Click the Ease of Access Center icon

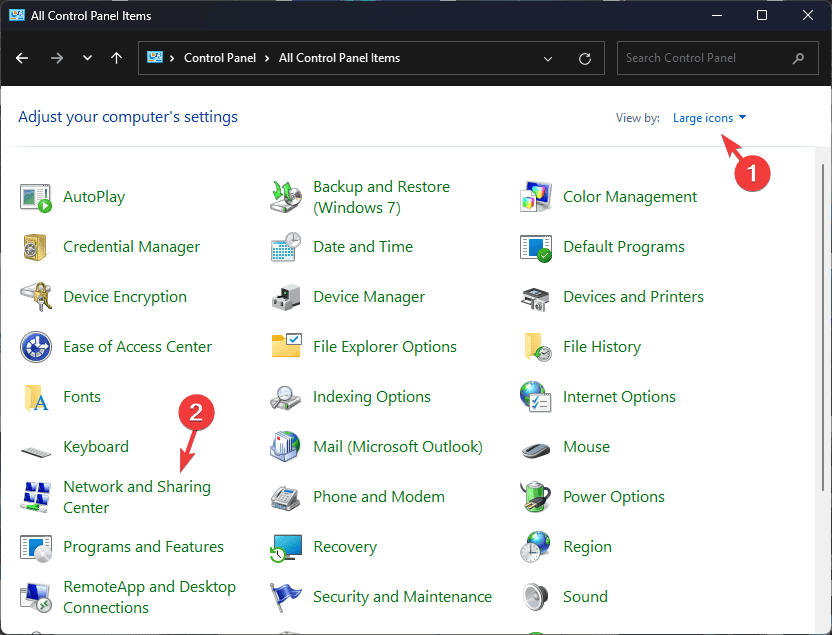(x=36, y=347)
